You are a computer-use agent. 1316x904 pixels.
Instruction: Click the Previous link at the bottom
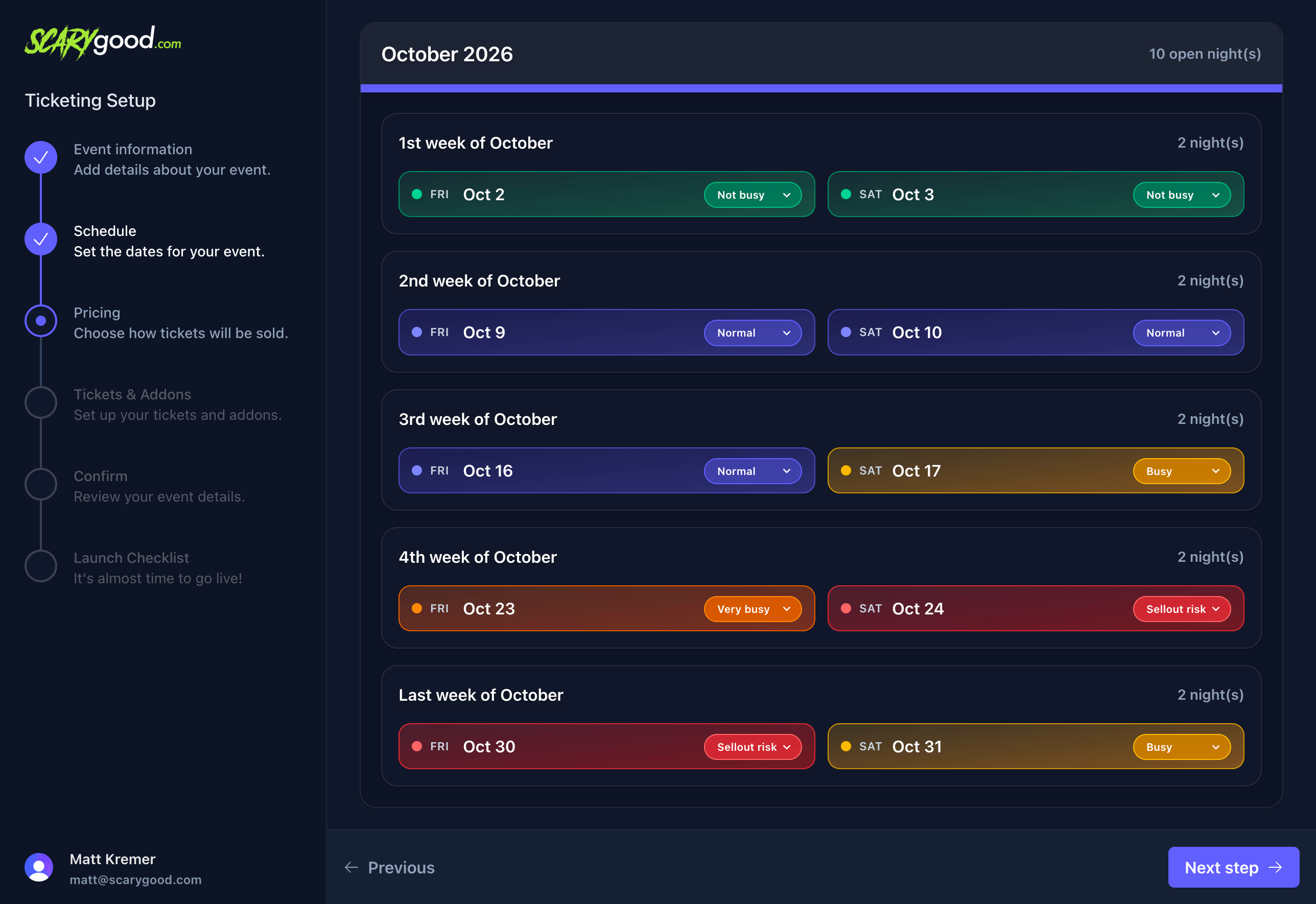(401, 867)
